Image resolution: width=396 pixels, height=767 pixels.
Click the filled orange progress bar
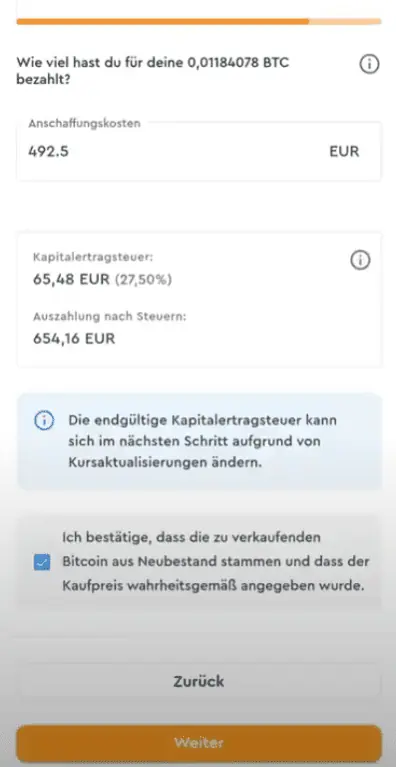click(x=163, y=22)
